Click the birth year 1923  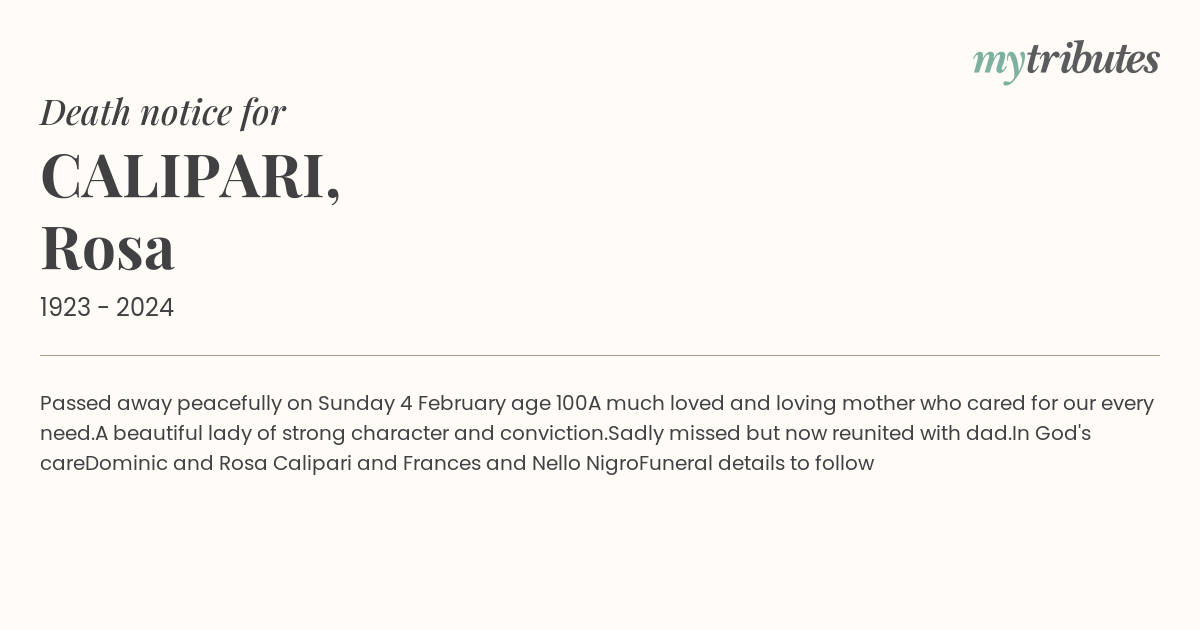pyautogui.click(x=65, y=308)
